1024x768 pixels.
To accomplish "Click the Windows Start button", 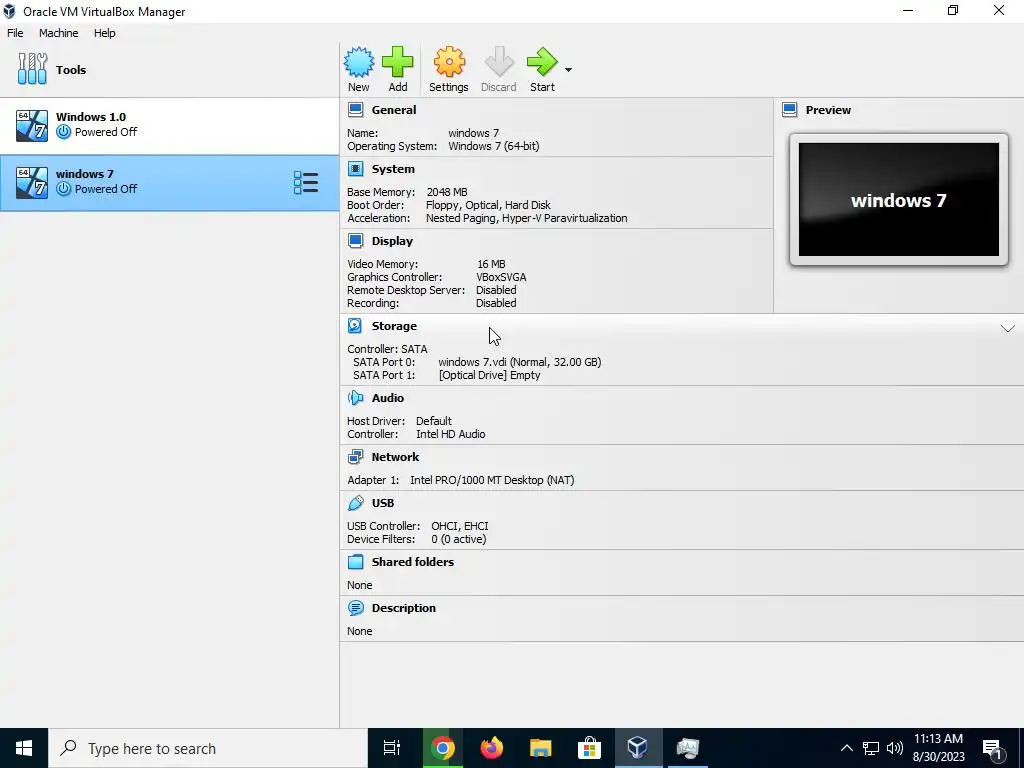I will tap(24, 748).
